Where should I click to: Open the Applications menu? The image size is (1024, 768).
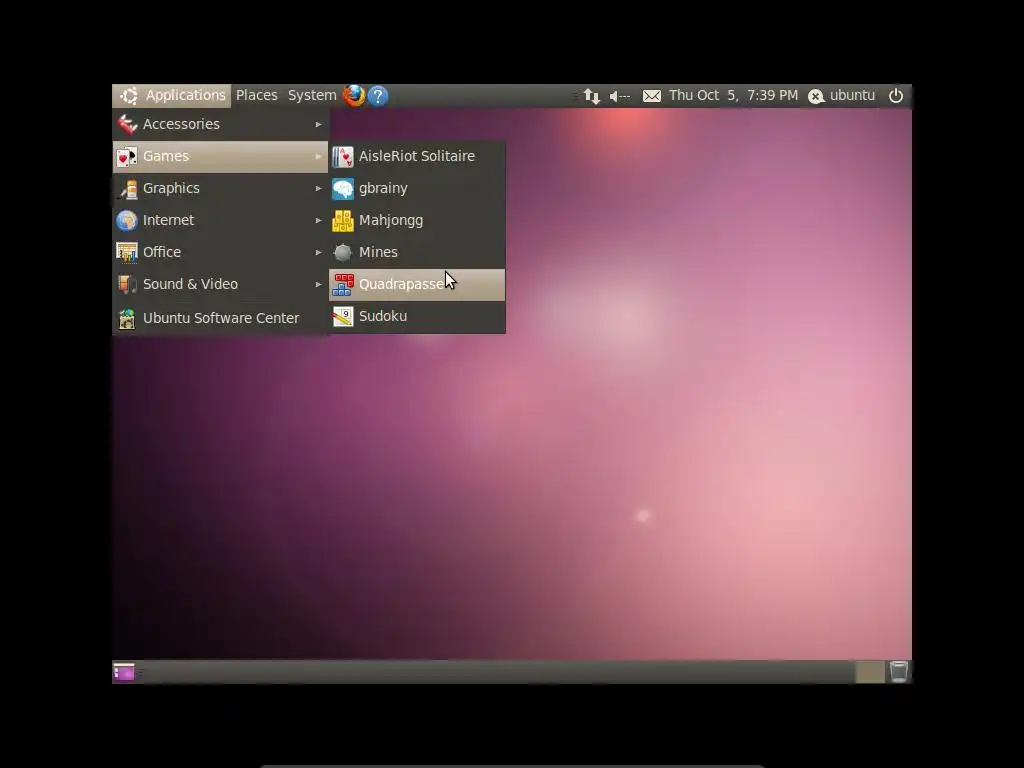pyautogui.click(x=172, y=95)
